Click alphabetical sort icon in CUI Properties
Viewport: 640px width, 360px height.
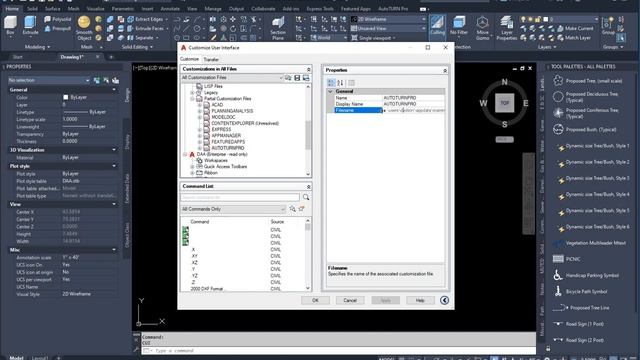coord(340,83)
